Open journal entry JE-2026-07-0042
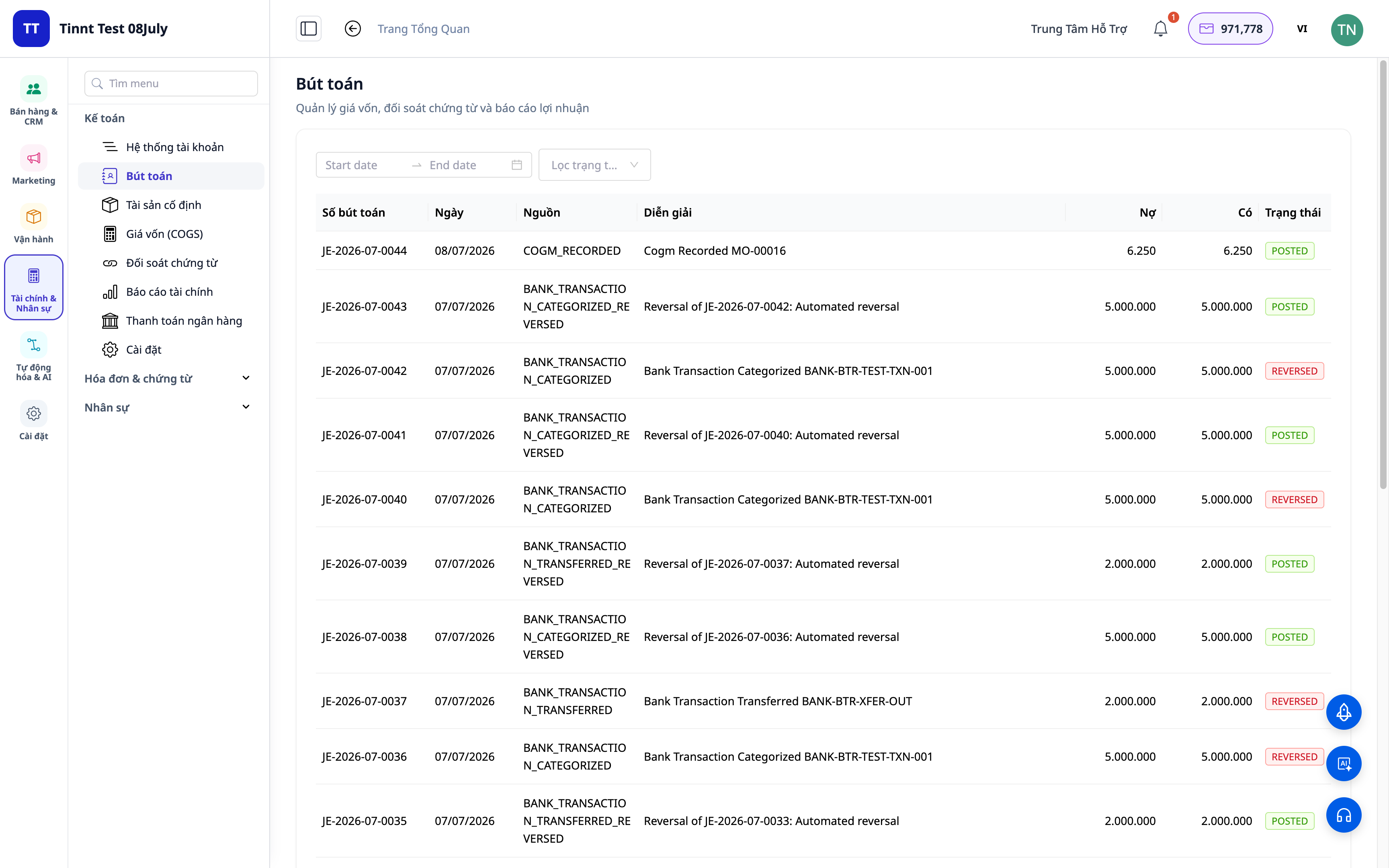 [x=364, y=370]
